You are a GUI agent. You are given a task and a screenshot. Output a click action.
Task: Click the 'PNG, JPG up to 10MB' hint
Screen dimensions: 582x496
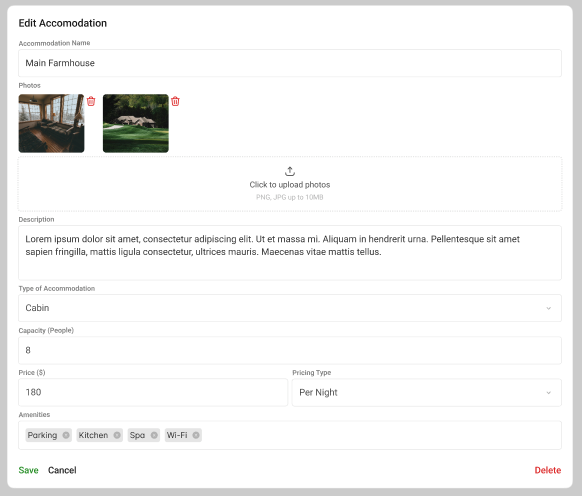(x=290, y=197)
